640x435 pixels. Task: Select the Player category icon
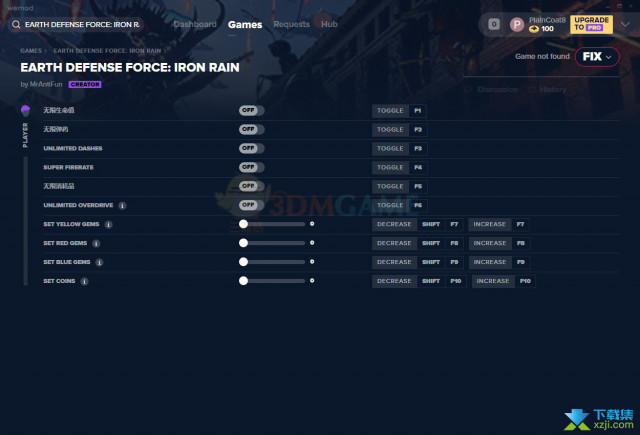point(25,109)
